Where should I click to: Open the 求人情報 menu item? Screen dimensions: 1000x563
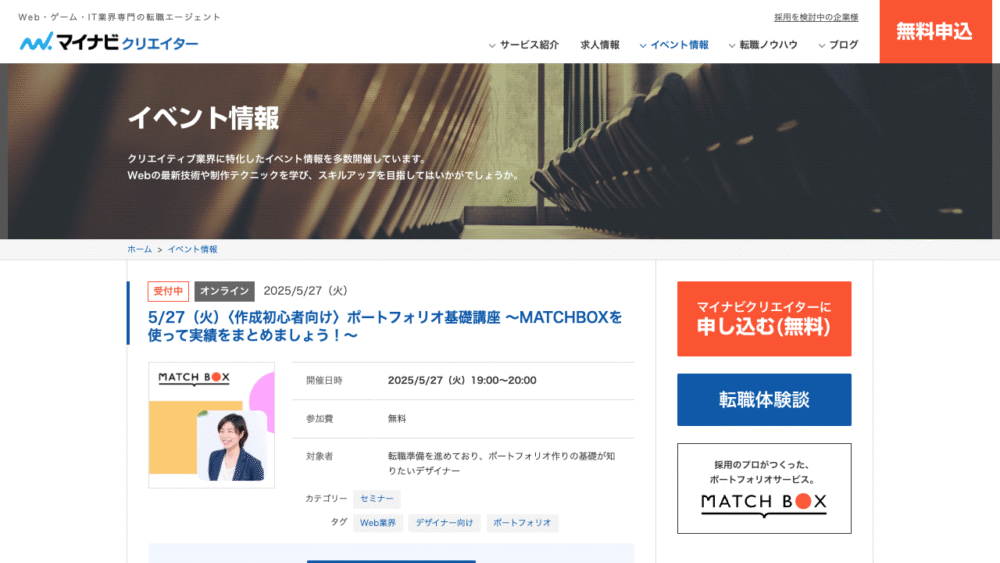599,45
